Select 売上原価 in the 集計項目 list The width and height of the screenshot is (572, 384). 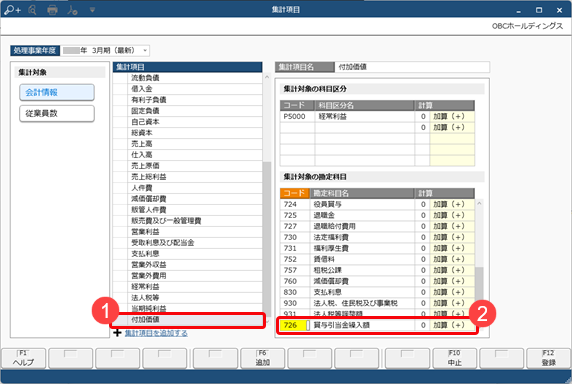[188, 166]
